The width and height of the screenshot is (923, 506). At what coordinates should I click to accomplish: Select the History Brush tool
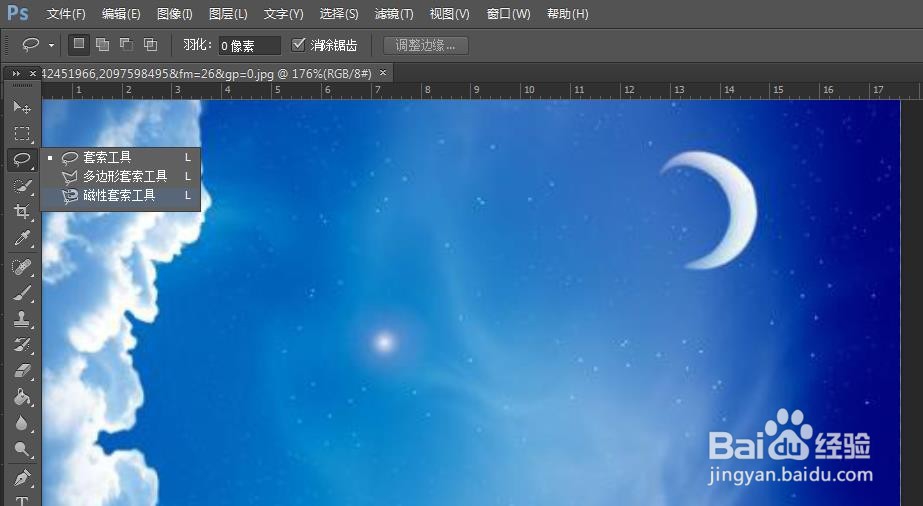click(x=22, y=345)
